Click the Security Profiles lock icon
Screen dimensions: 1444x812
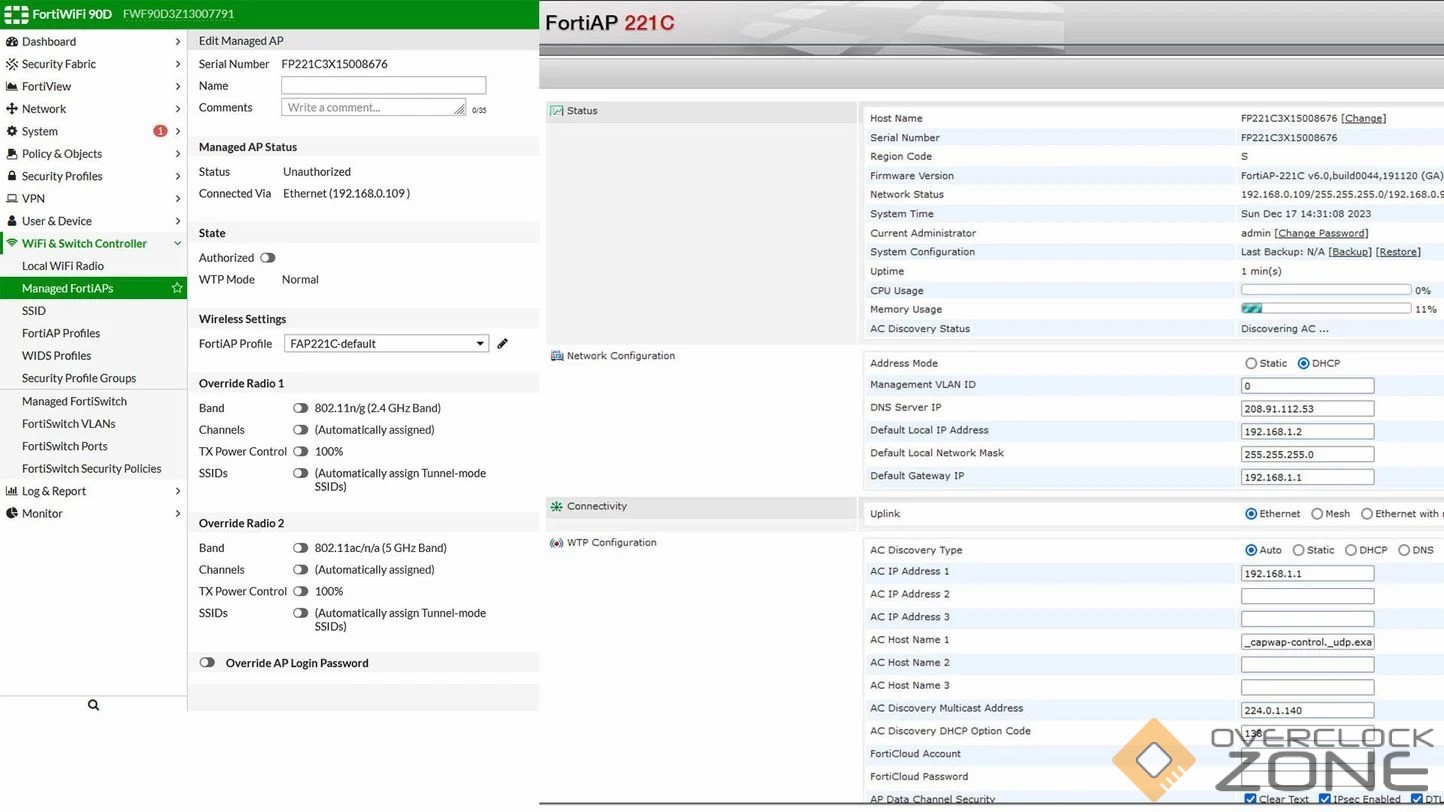point(13,177)
